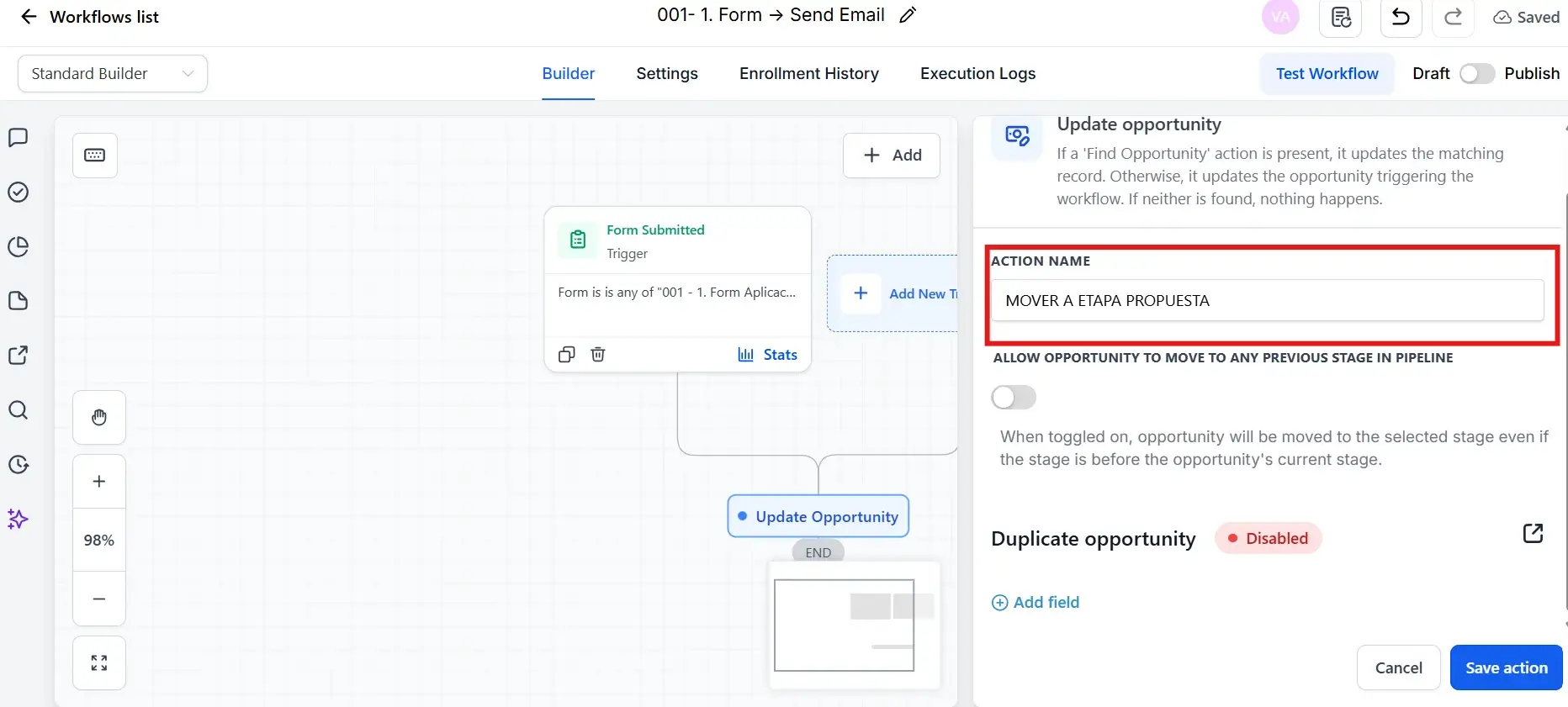
Task: Open user avatar VA
Action: click(1280, 17)
